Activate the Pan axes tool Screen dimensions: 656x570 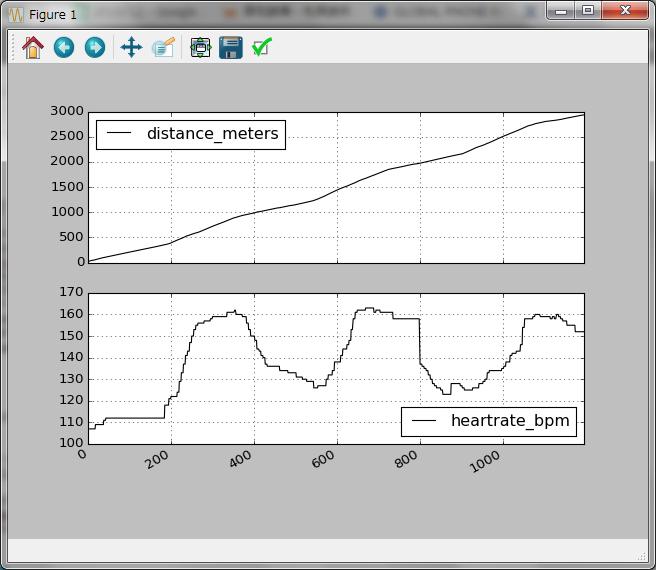tap(131, 47)
